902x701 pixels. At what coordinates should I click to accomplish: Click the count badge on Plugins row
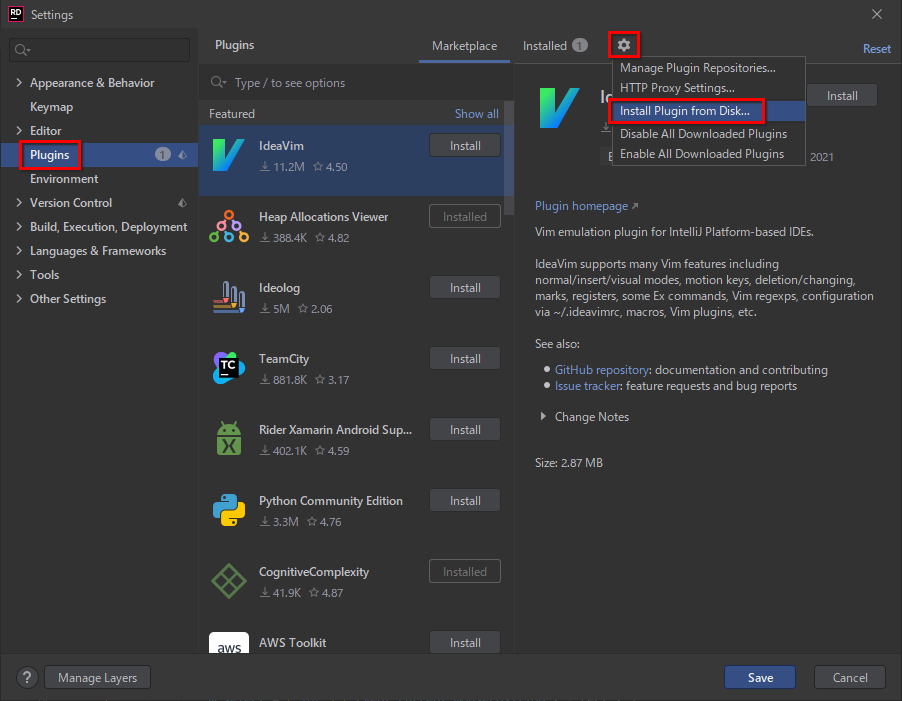[x=163, y=155]
